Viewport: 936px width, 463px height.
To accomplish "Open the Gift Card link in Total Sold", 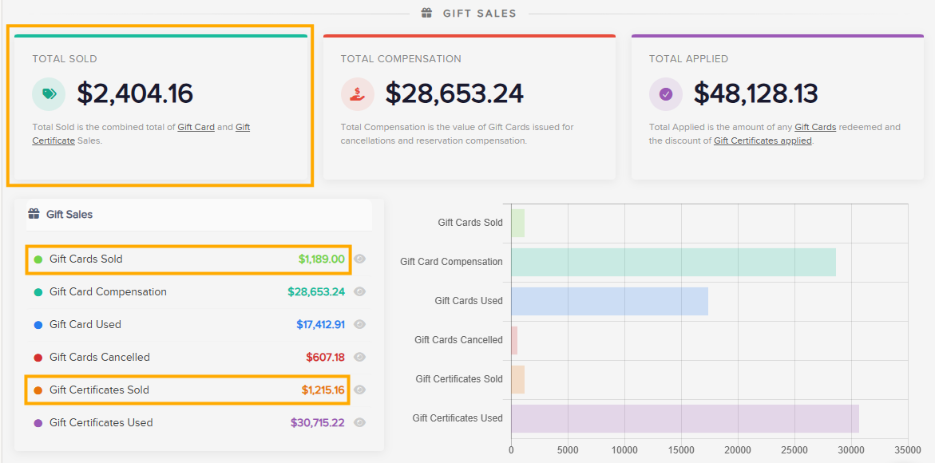I will click(196, 127).
